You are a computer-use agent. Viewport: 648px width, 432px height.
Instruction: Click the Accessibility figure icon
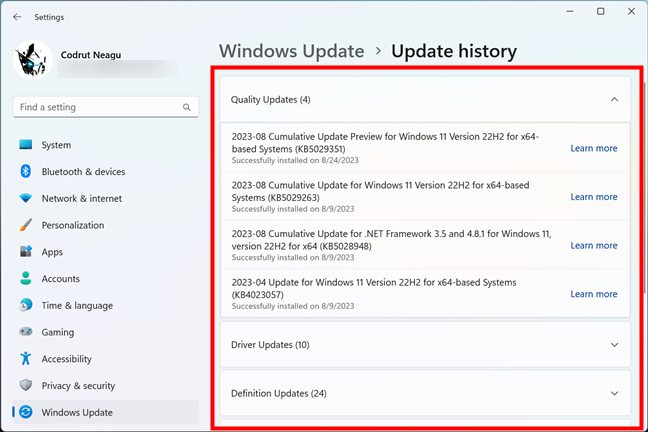tap(26, 358)
